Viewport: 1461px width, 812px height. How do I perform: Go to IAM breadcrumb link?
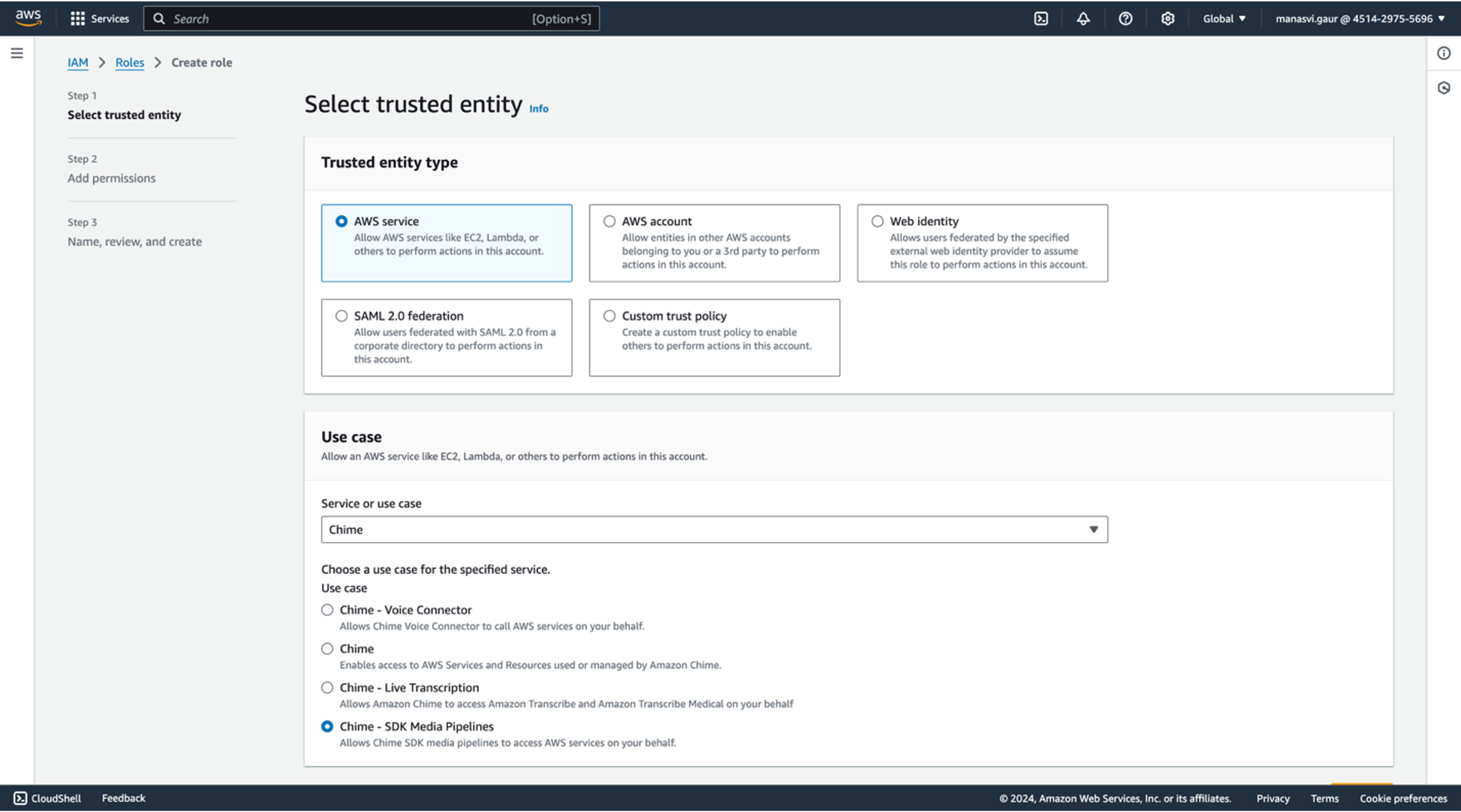(78, 62)
